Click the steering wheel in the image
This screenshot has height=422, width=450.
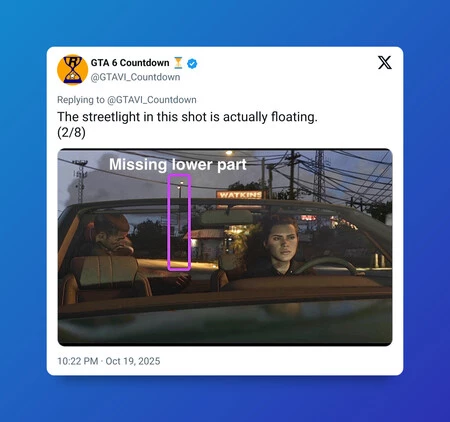pos(325,266)
